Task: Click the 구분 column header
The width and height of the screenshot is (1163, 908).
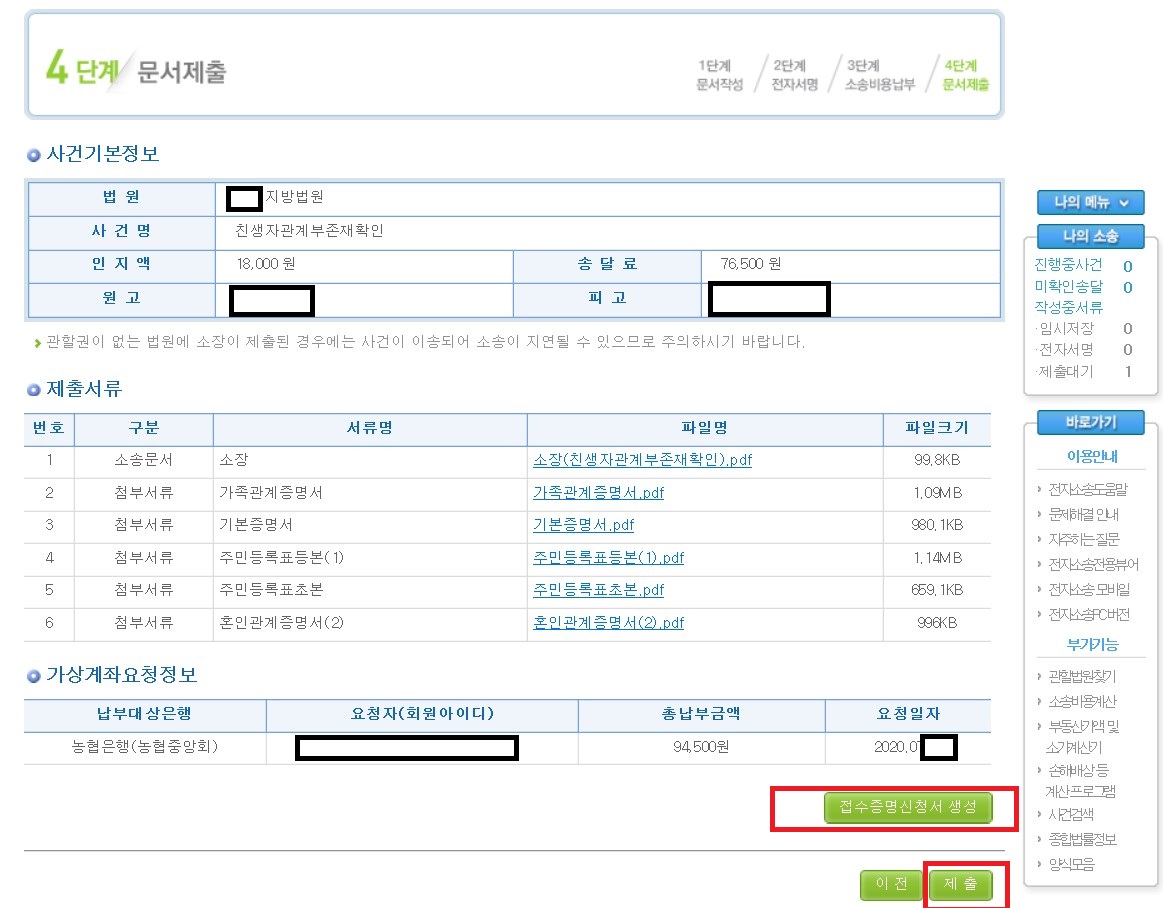Action: (144, 428)
